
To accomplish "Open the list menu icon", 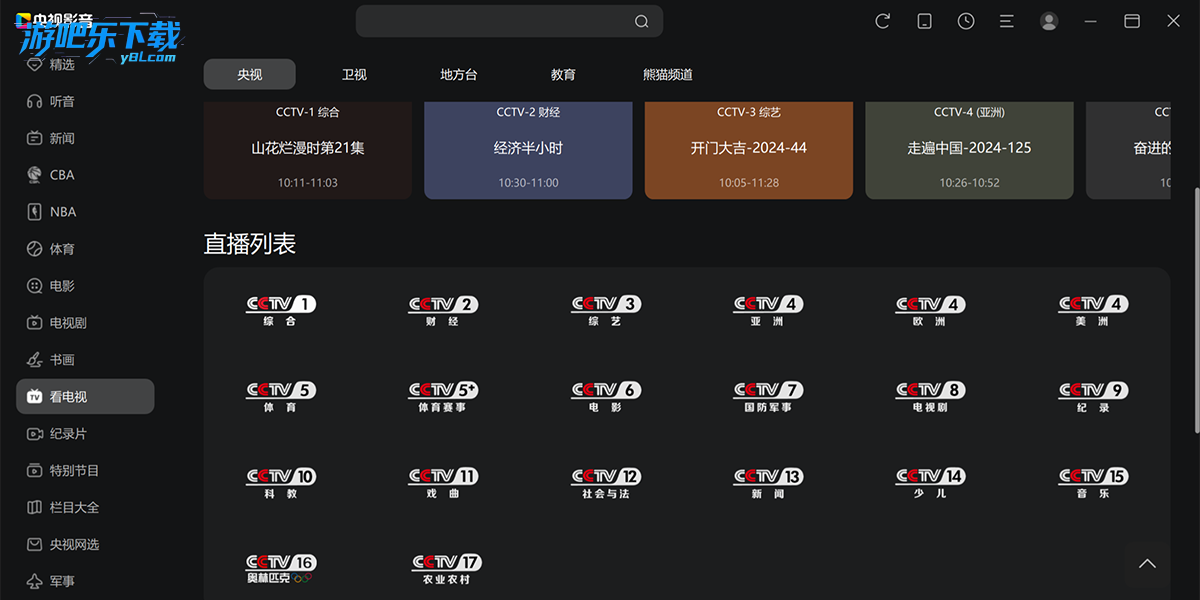I will [1007, 21].
